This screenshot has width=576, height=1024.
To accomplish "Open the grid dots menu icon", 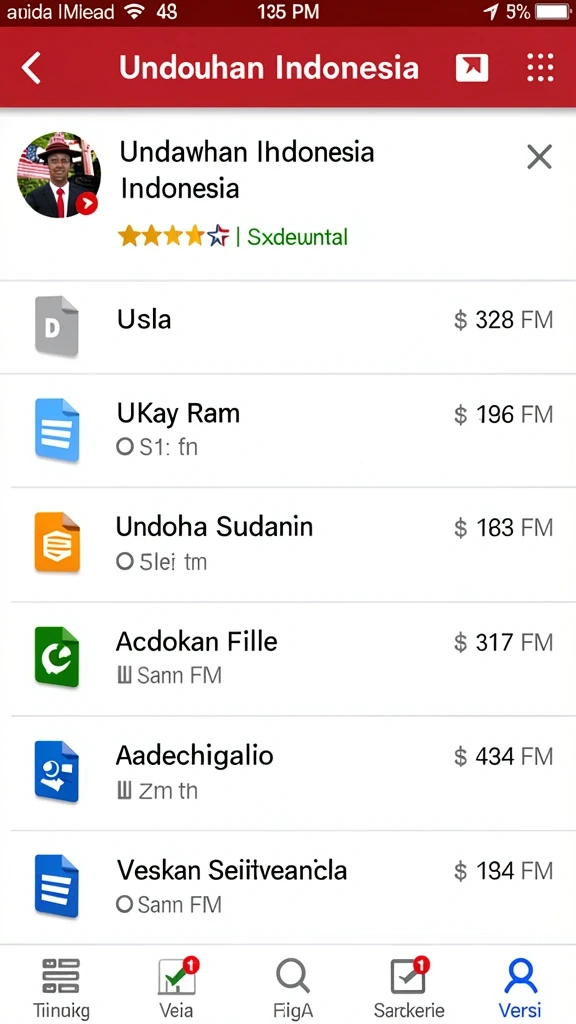I will click(540, 67).
